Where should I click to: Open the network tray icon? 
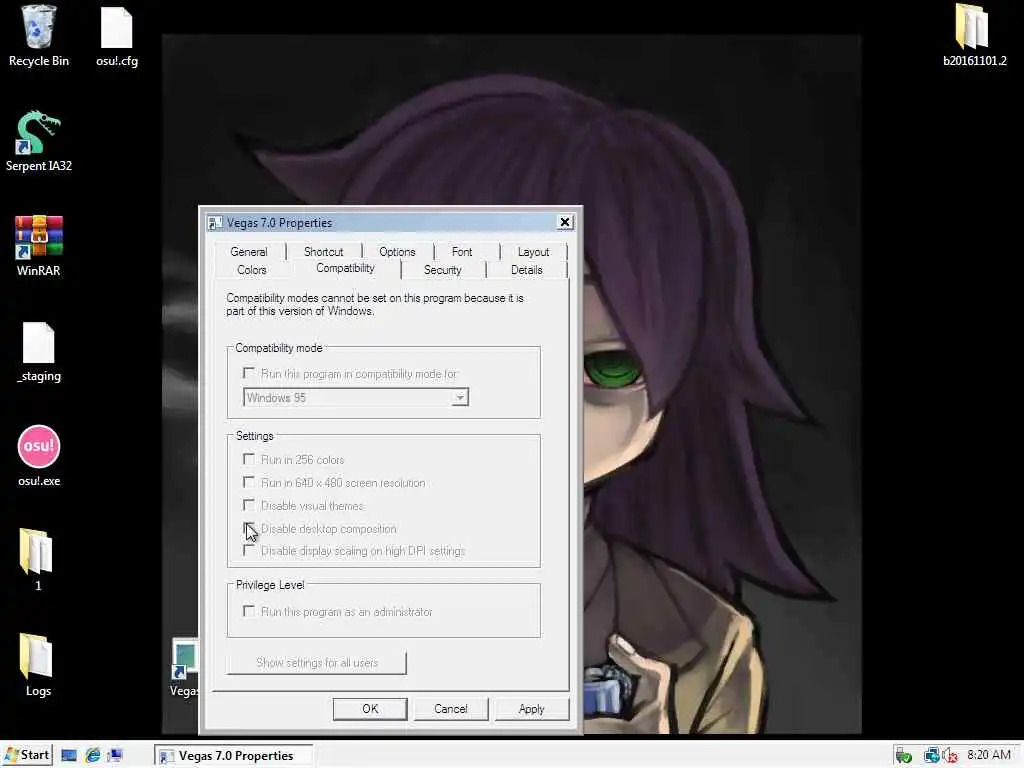pos(932,756)
